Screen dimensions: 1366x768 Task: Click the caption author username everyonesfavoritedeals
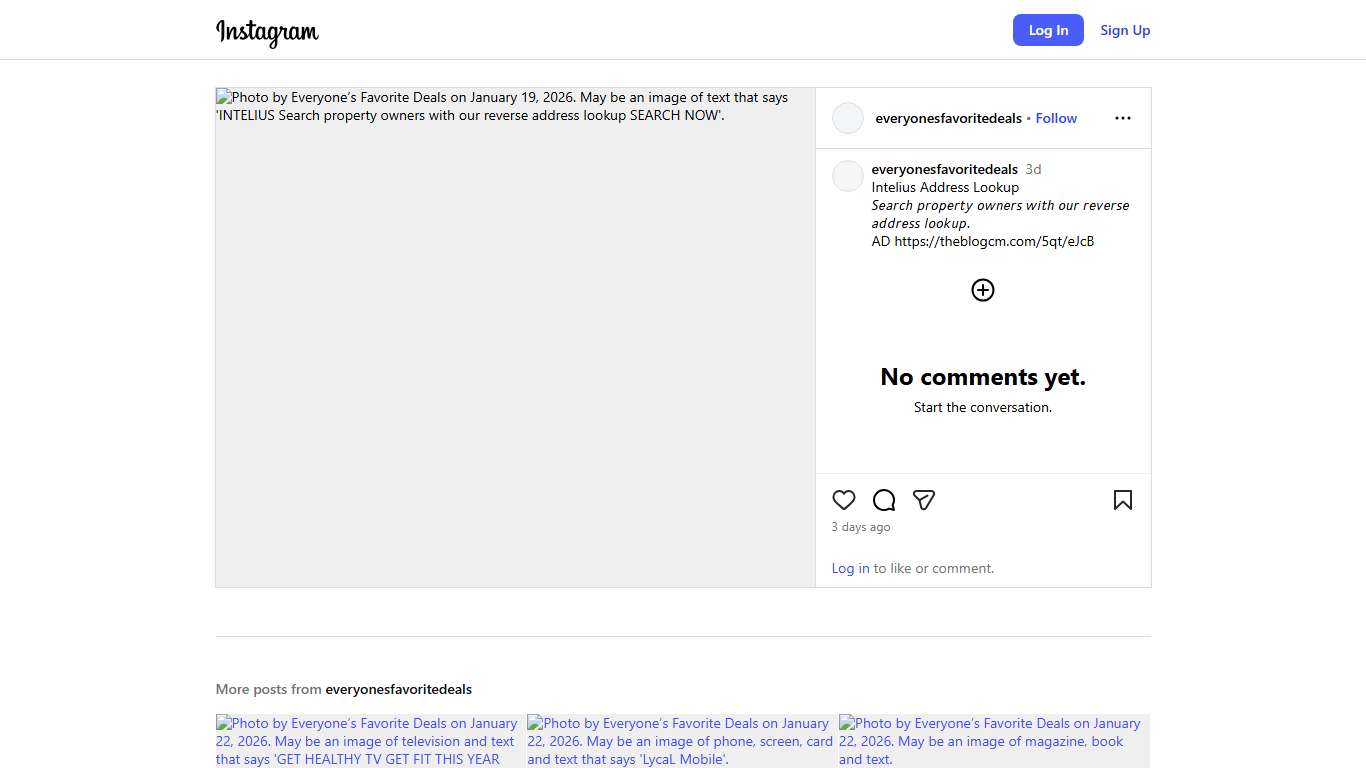(x=944, y=169)
